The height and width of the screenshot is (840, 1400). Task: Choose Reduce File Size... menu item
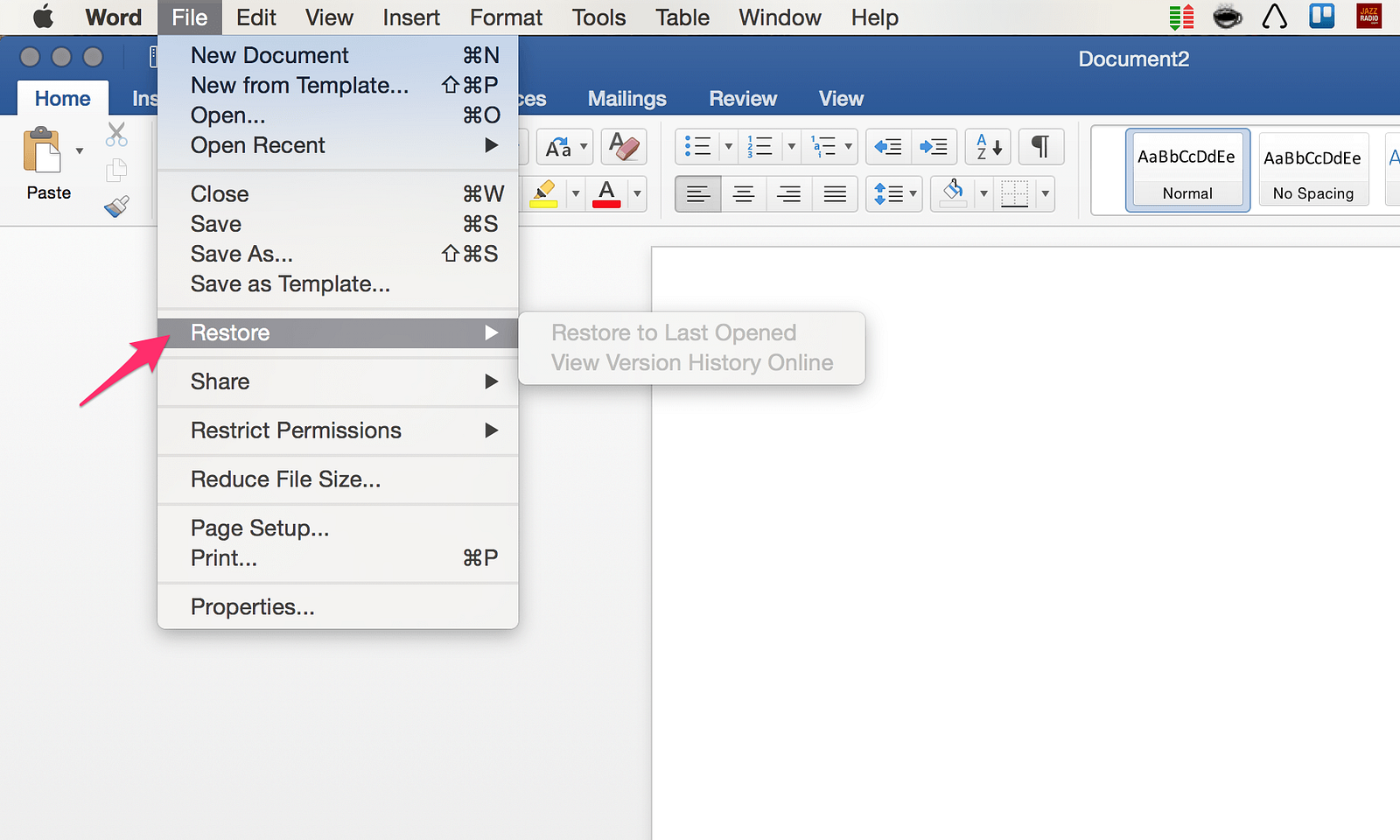click(338, 479)
